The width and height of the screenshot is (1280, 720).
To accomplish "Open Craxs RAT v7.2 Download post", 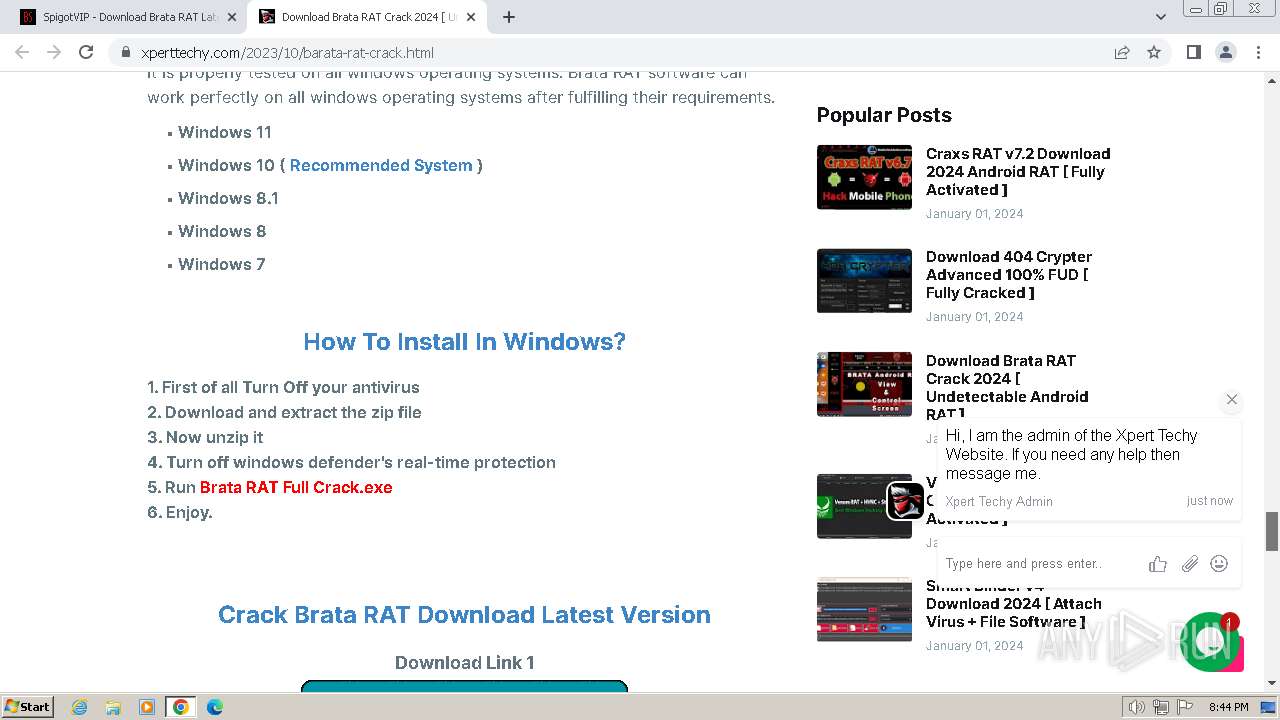I will click(x=1018, y=171).
